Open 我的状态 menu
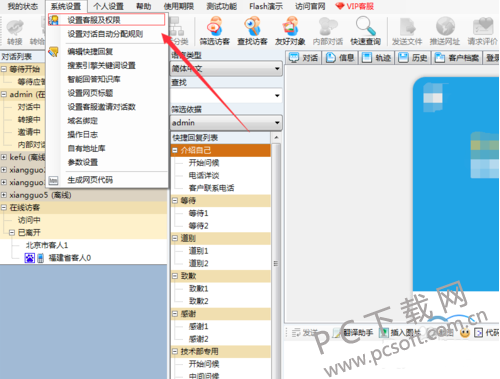The width and height of the screenshot is (500, 379). click(23, 6)
